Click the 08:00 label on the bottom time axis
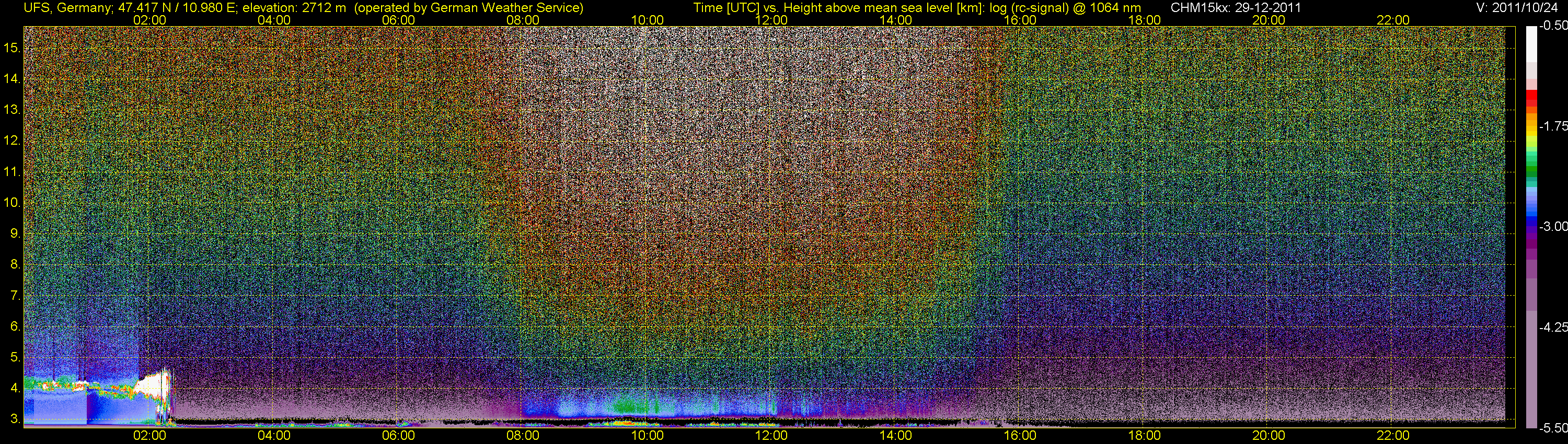 (x=522, y=436)
